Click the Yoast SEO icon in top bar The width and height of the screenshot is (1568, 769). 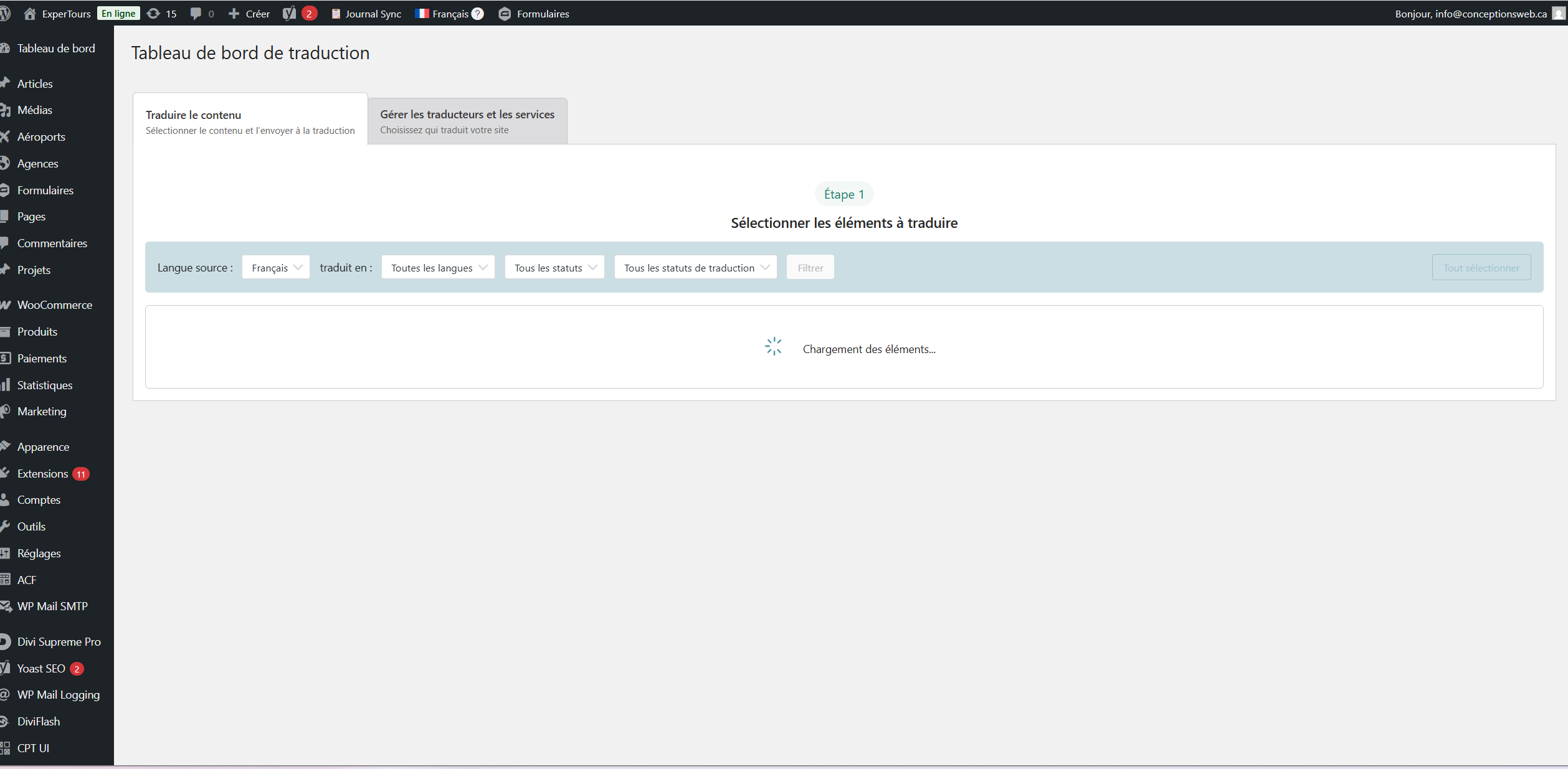[289, 14]
